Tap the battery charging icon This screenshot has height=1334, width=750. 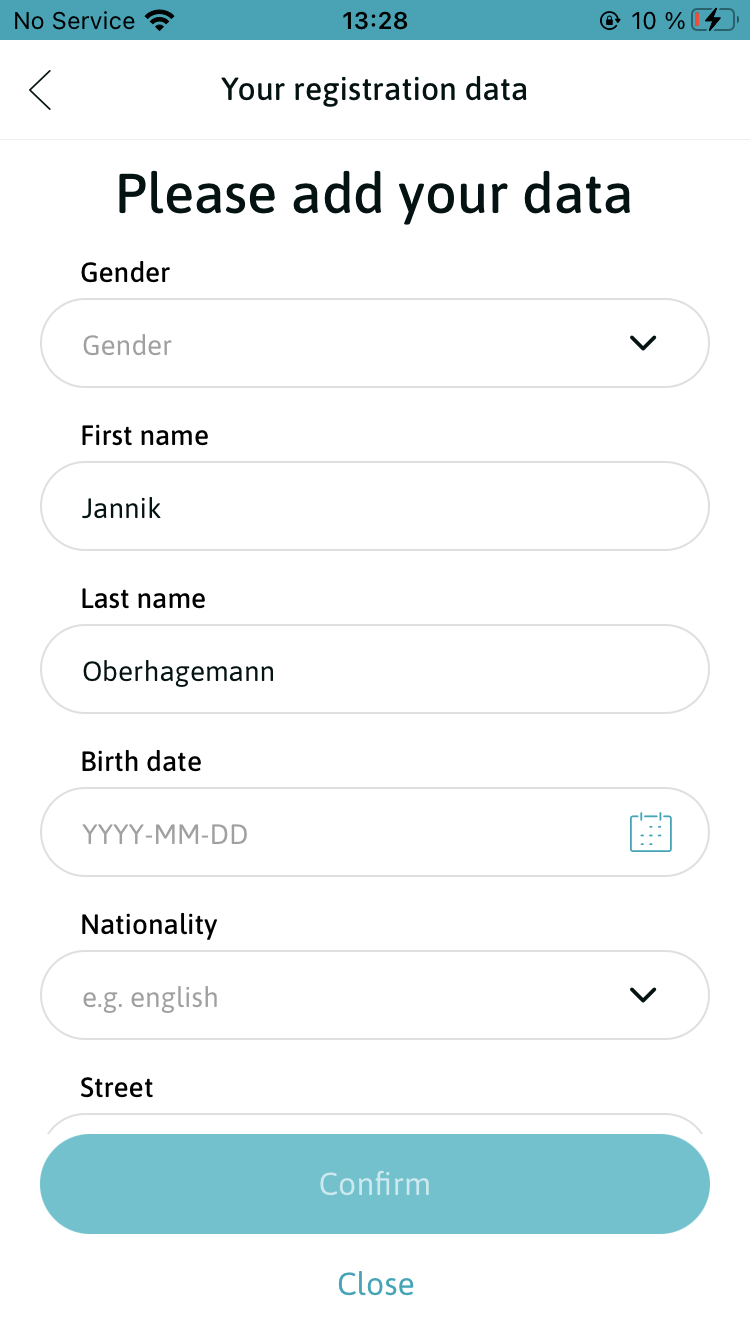point(718,20)
